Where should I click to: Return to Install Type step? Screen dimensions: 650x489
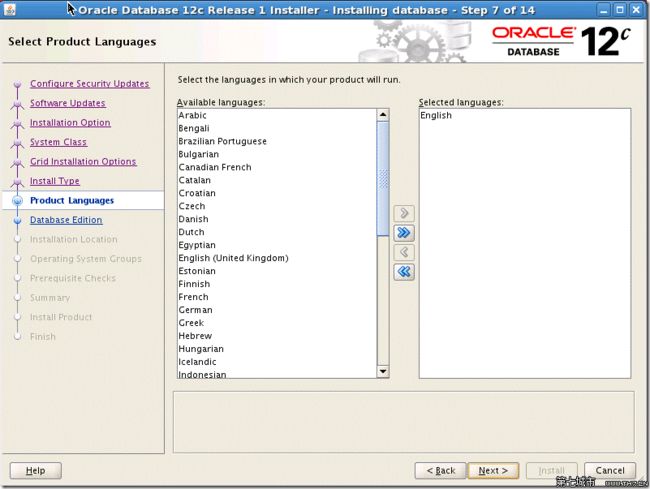coord(55,181)
